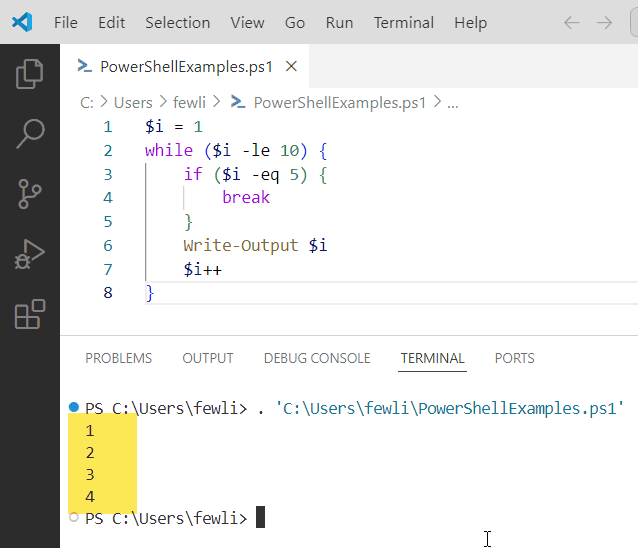Image resolution: width=638 pixels, height=548 pixels.
Task: Open the File menu
Action: (x=65, y=22)
